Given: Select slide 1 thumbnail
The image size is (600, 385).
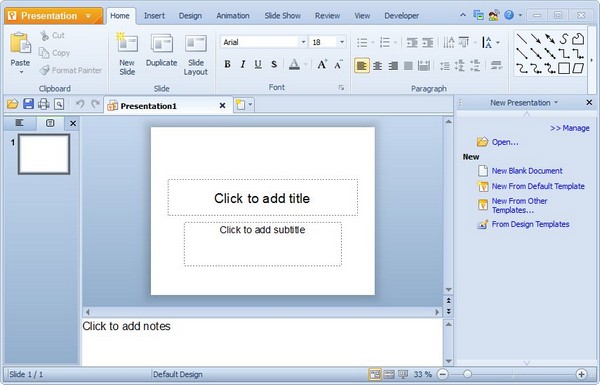Looking at the screenshot, I should click(44, 154).
